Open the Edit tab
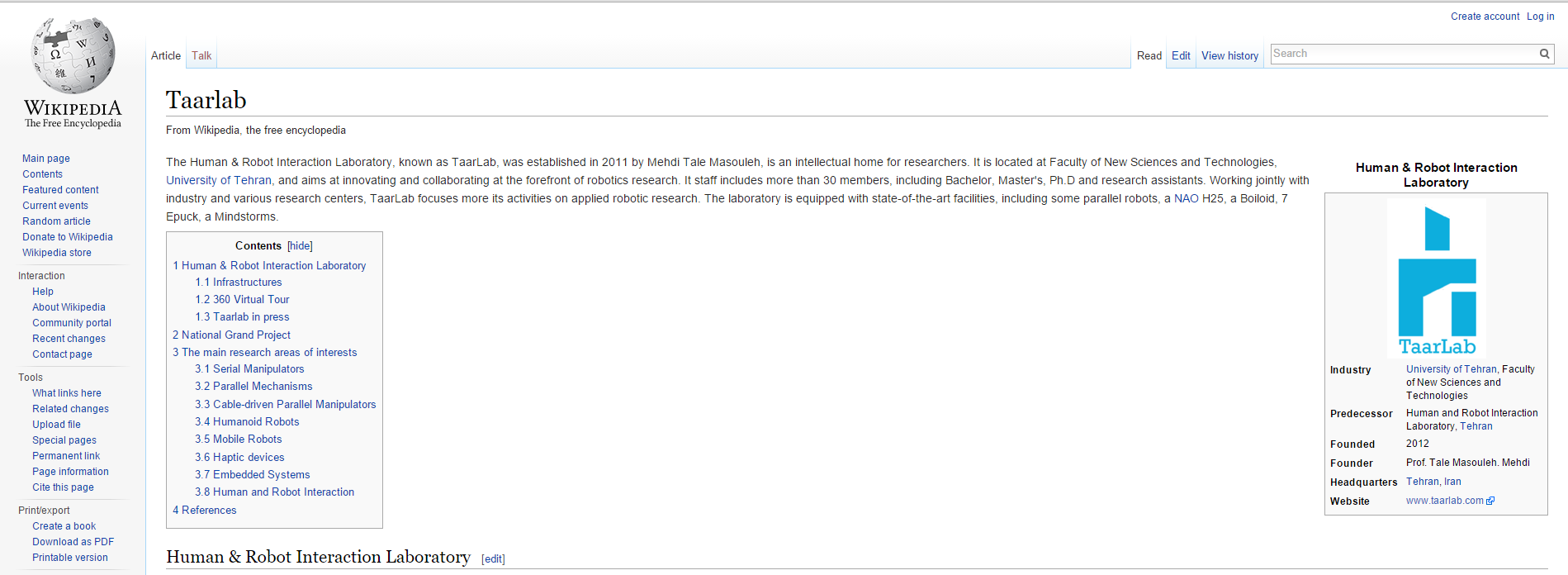 1181,55
